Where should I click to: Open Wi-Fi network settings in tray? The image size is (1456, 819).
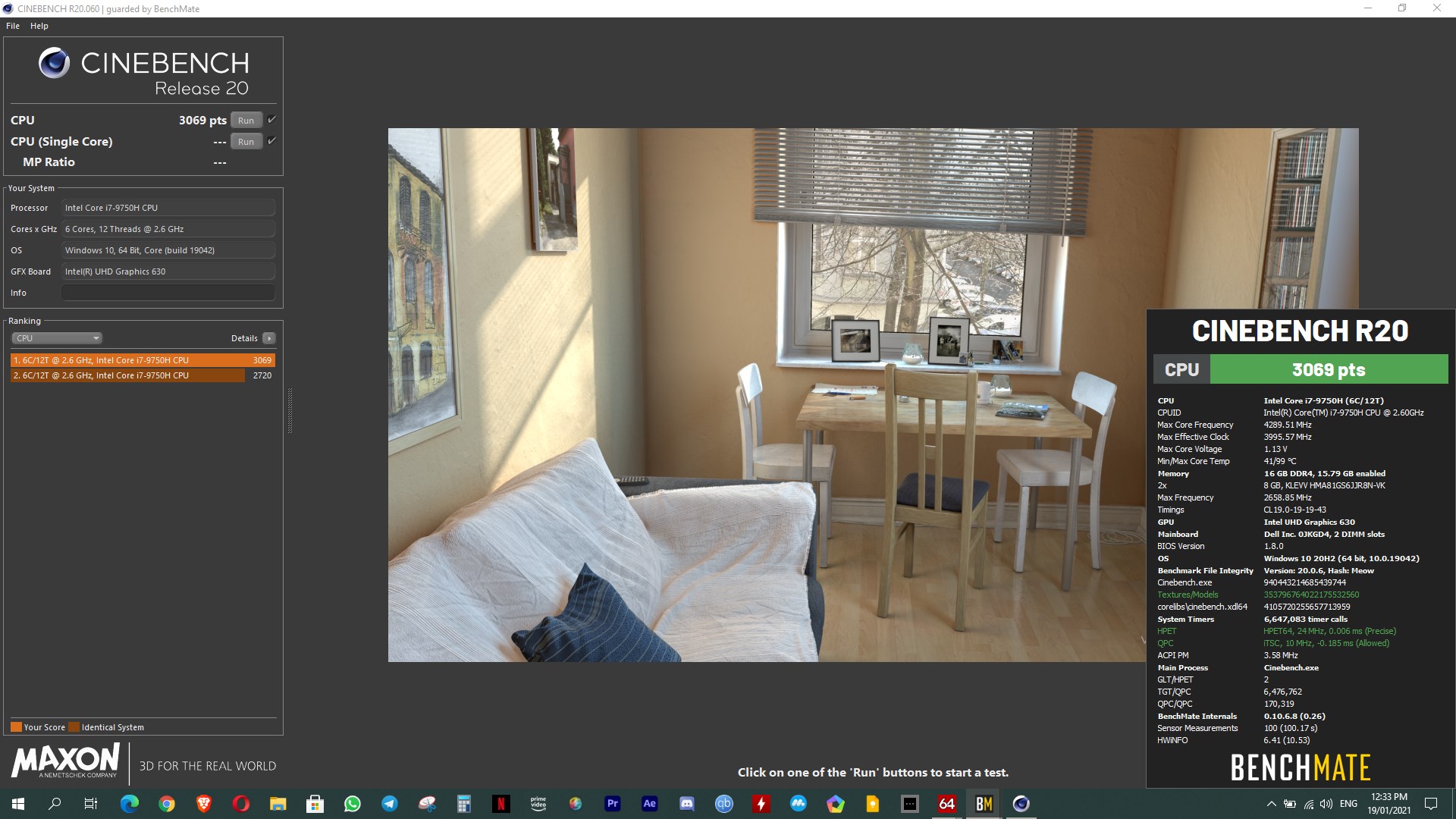click(x=1308, y=804)
